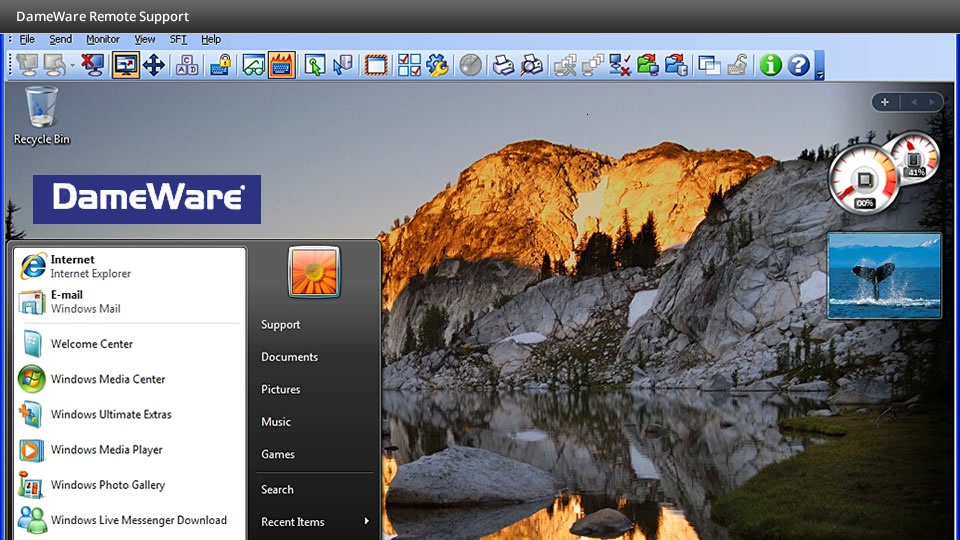
Task: Click the blue cursor computer icon
Action: click(343, 65)
